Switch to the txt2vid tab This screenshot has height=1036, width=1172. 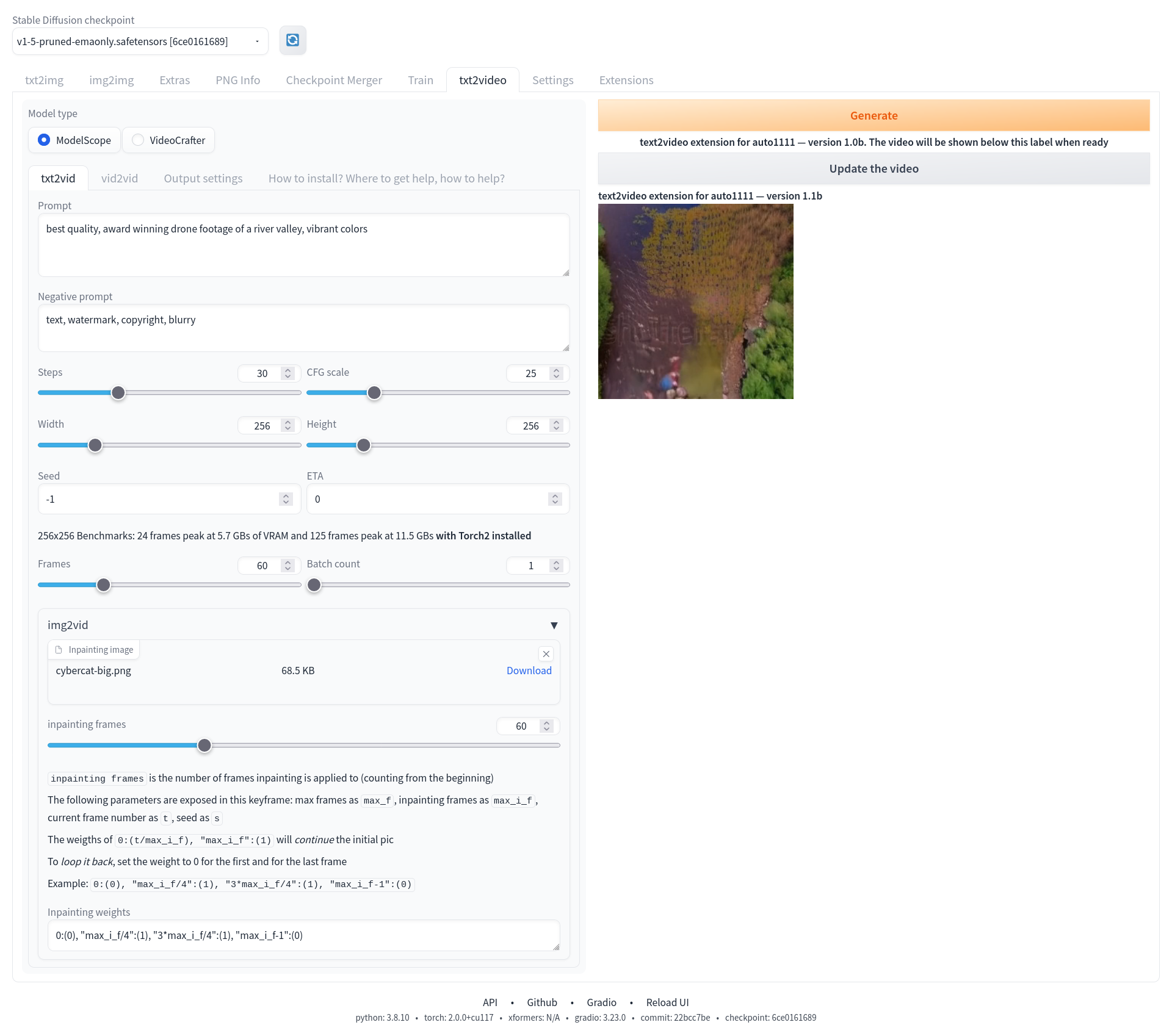[x=57, y=178]
